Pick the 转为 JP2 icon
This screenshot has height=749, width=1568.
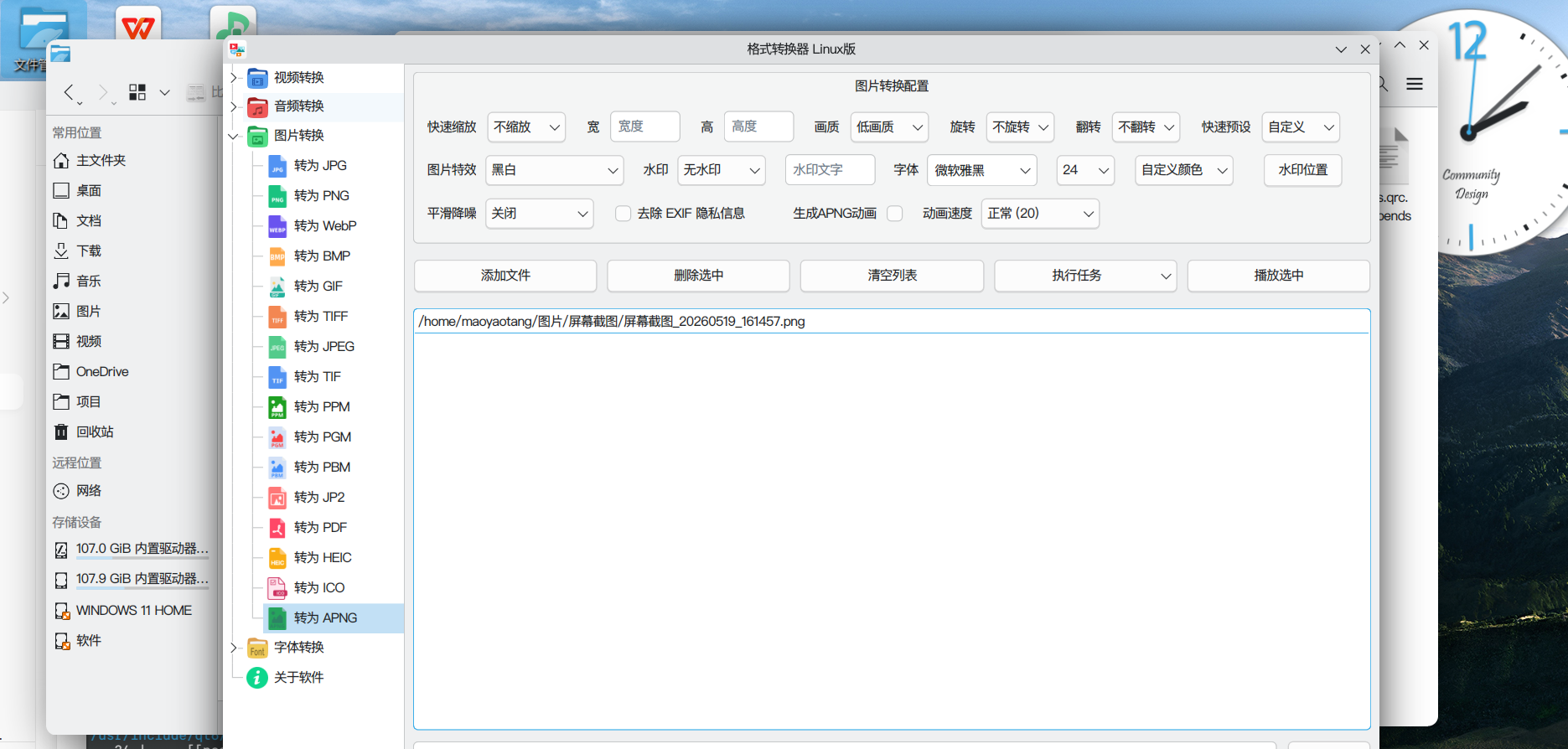[277, 498]
